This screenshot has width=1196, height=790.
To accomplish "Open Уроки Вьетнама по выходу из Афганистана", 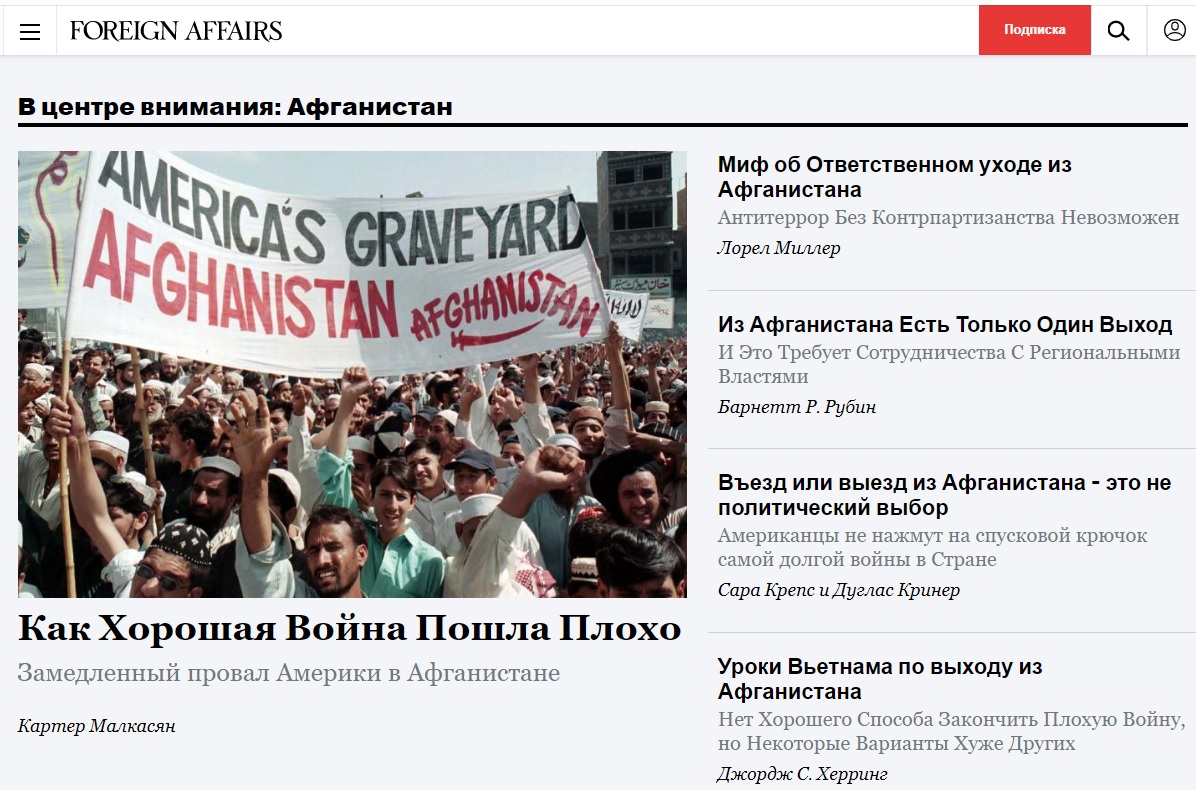I will (x=879, y=679).
